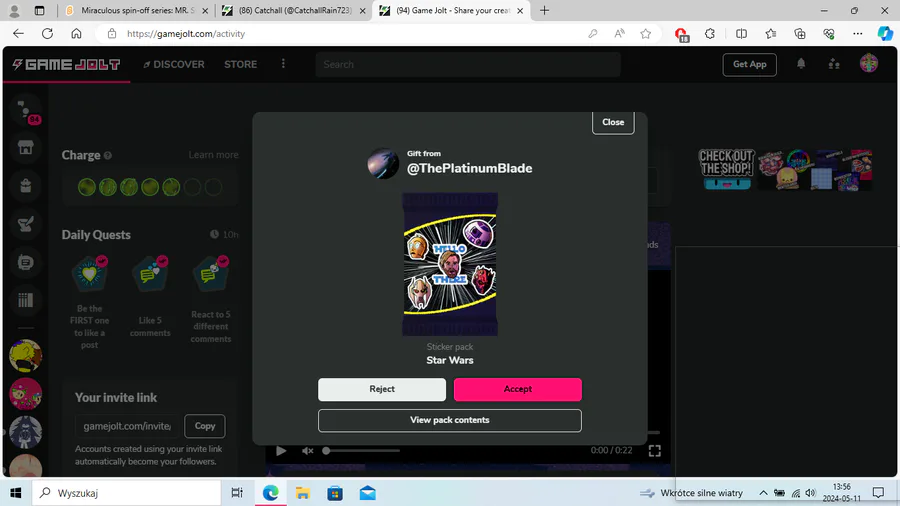Viewport: 900px width, 506px height.
Task: Open View pack contents
Action: pos(449,420)
